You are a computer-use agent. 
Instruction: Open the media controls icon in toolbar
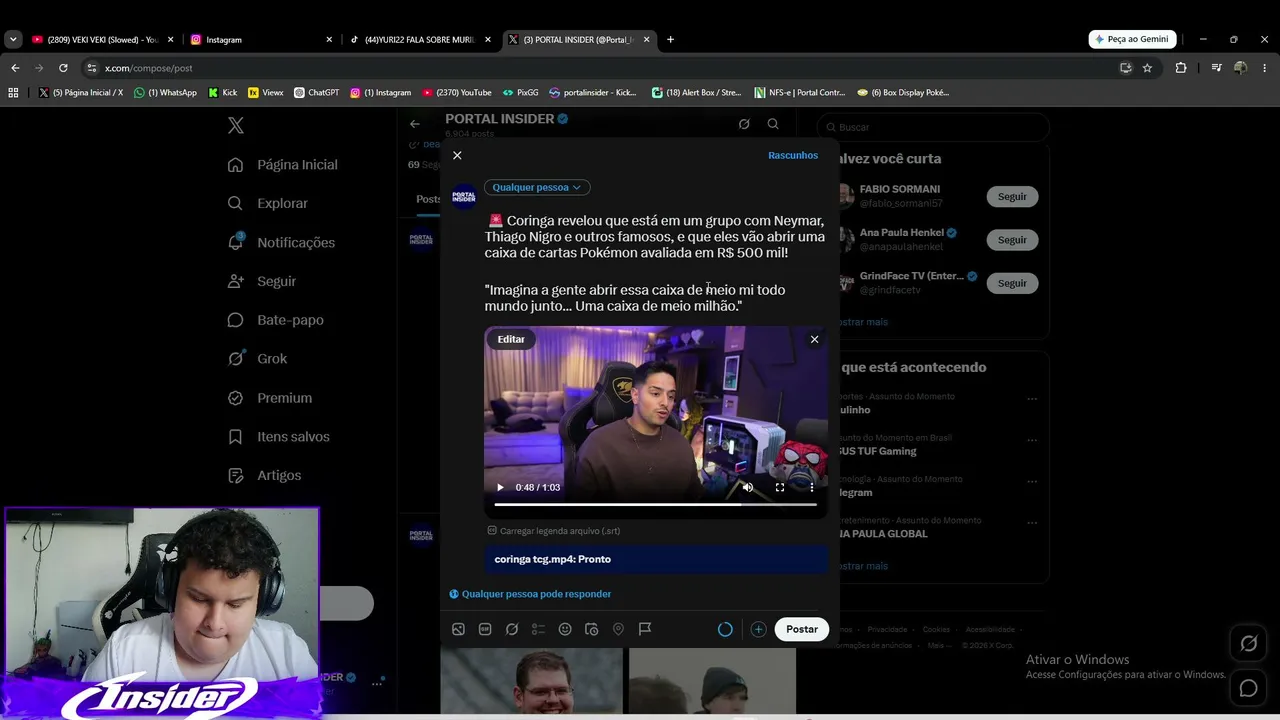1216,68
